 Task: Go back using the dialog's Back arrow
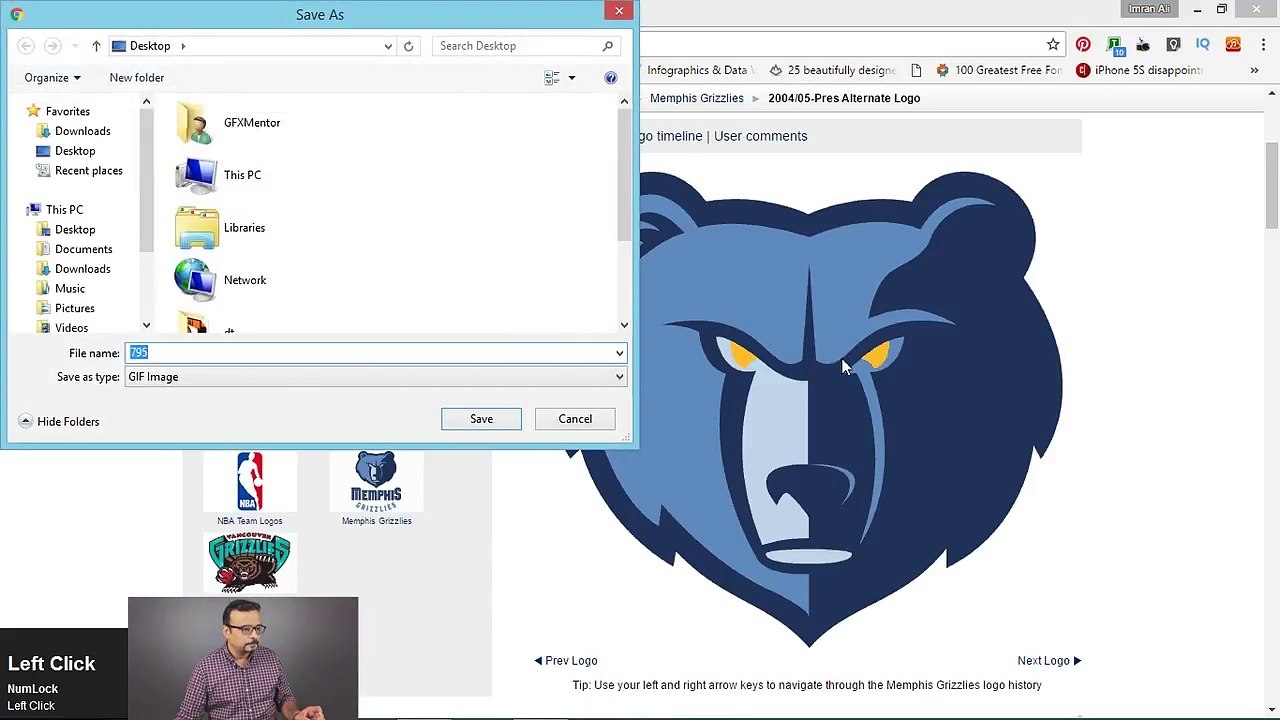click(x=26, y=46)
